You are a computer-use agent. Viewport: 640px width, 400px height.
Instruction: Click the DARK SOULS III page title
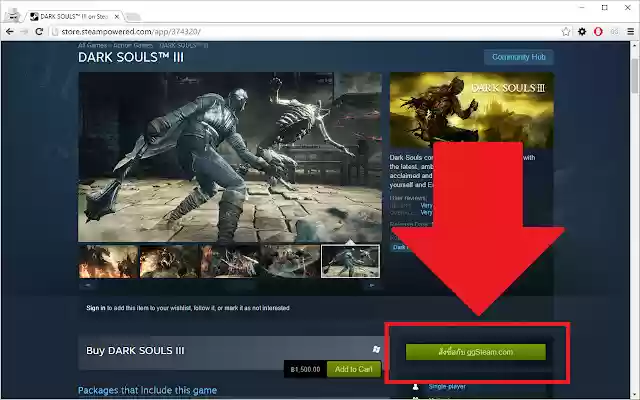point(131,58)
